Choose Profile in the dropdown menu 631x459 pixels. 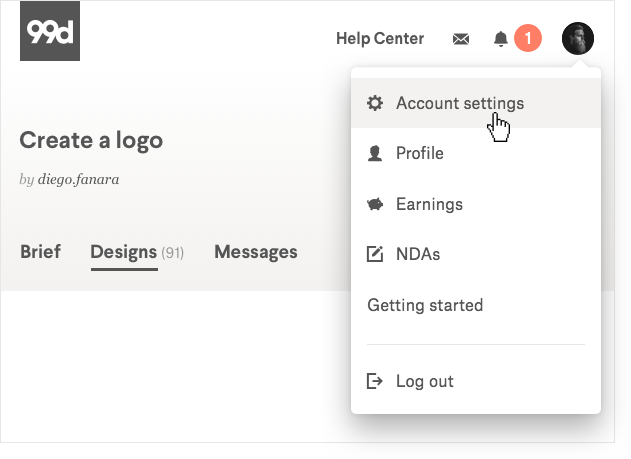click(420, 153)
